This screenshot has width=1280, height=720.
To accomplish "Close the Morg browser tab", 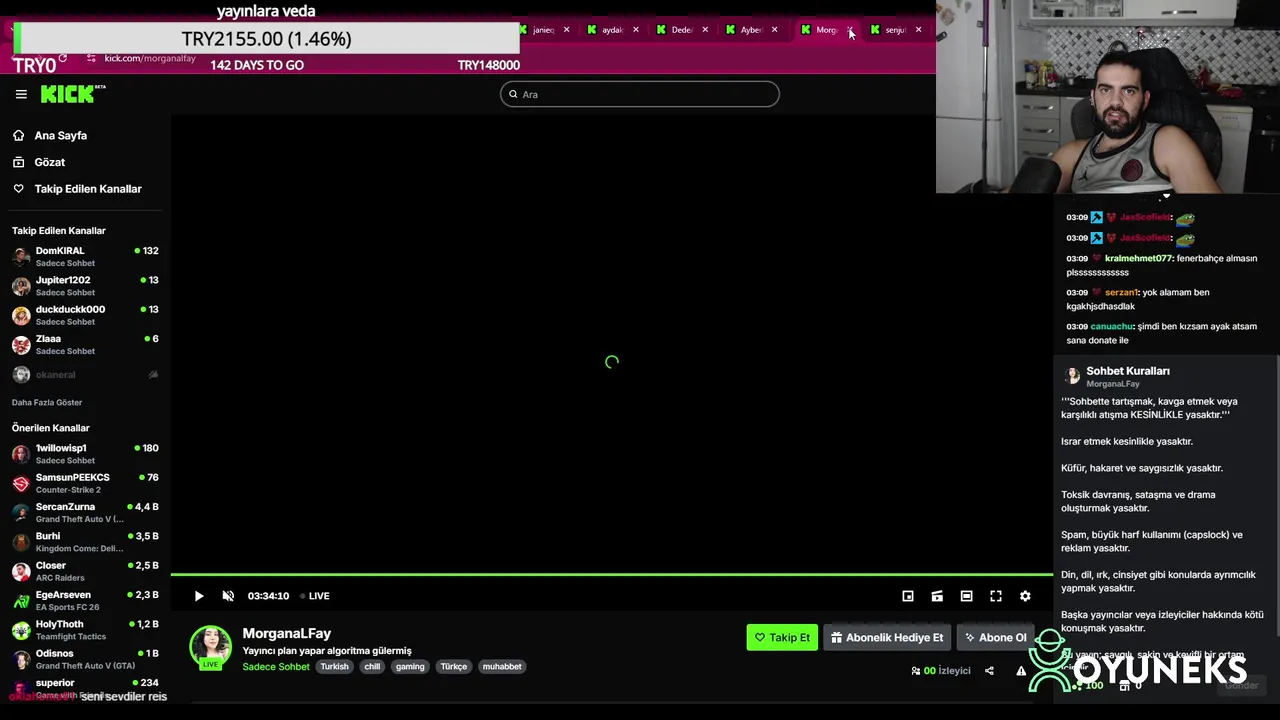I will coord(851,30).
